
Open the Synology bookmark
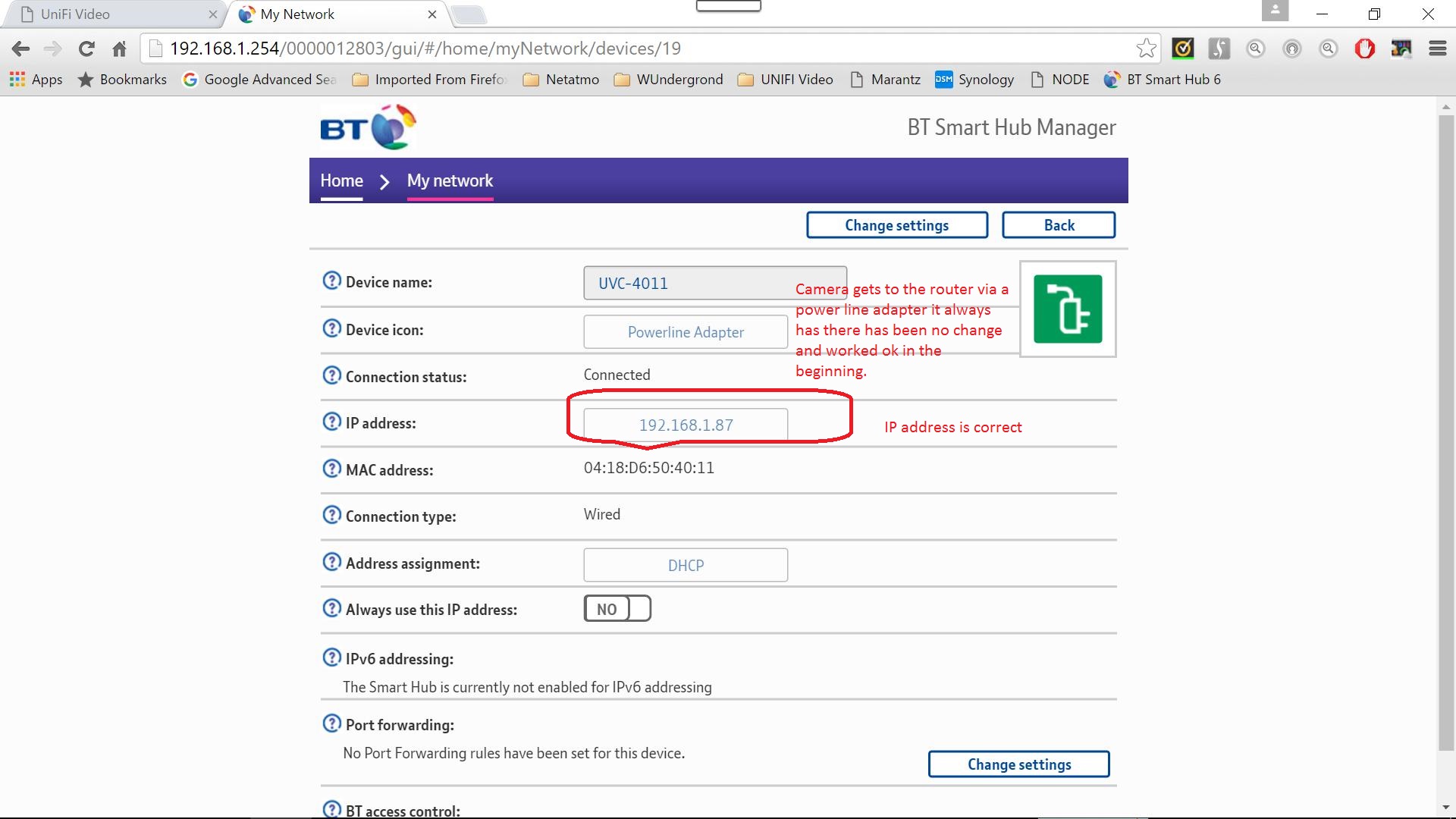pyautogui.click(x=974, y=80)
